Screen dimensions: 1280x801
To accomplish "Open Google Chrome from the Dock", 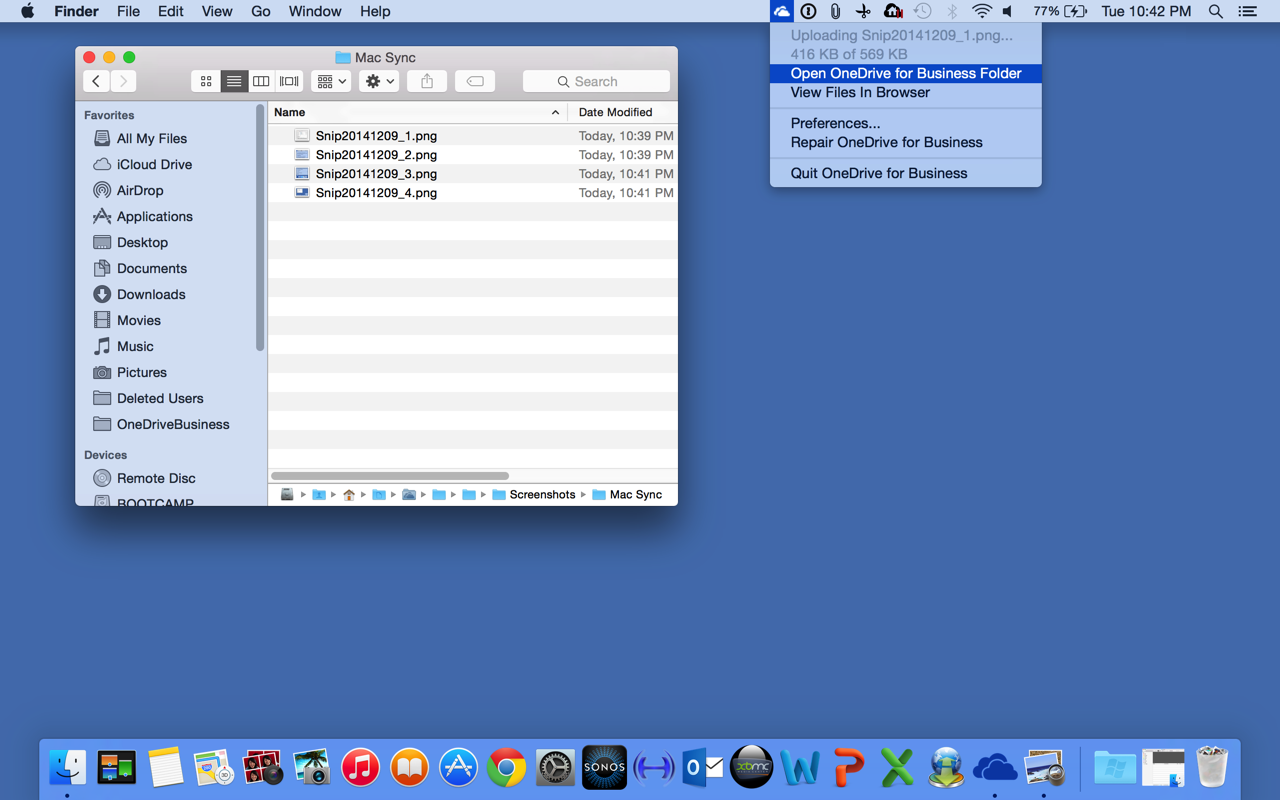I will click(x=507, y=768).
